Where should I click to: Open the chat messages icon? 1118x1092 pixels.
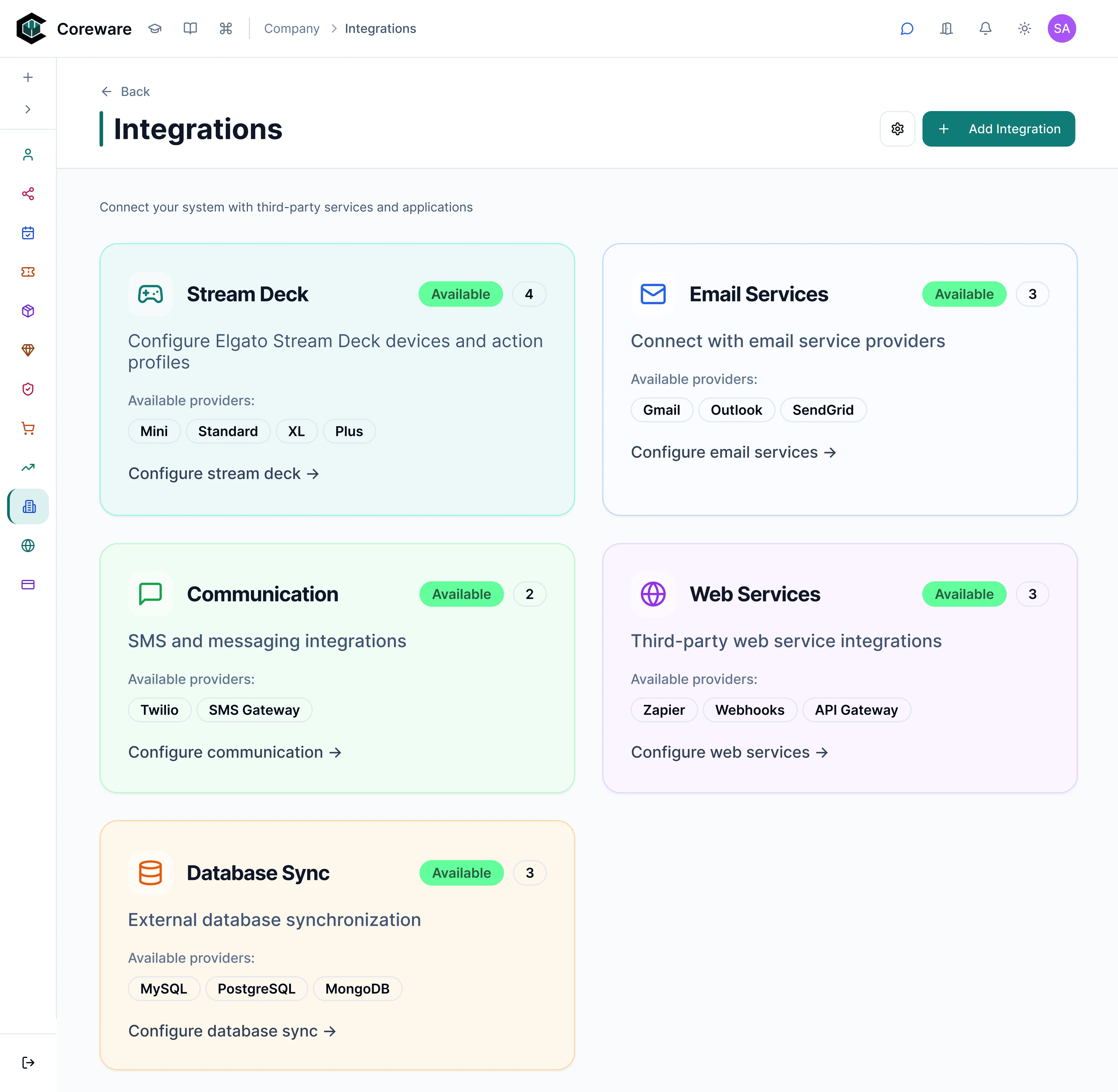click(907, 29)
